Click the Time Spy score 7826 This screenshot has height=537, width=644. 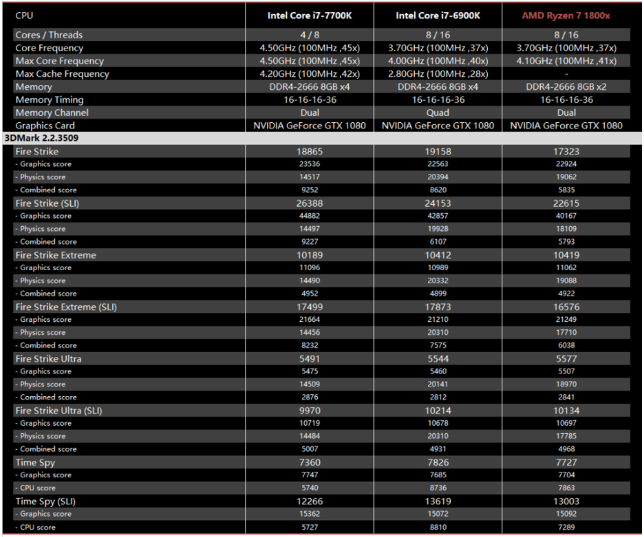click(x=438, y=462)
